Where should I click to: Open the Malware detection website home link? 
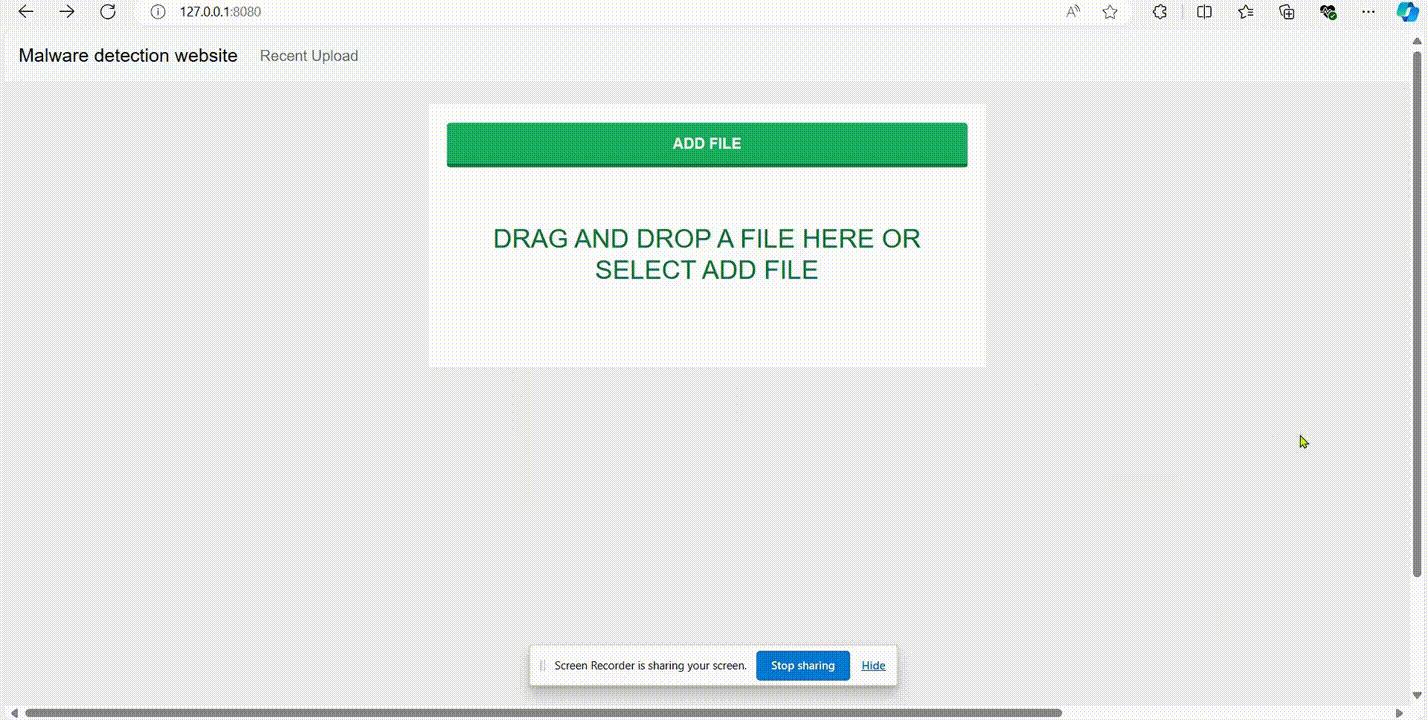[128, 56]
